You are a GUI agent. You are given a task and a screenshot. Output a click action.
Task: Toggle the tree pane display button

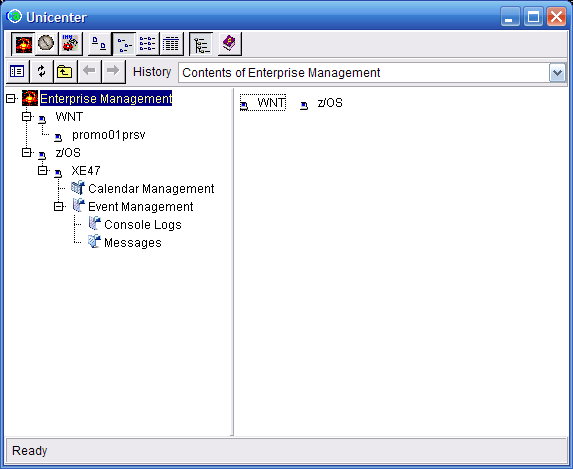201,44
